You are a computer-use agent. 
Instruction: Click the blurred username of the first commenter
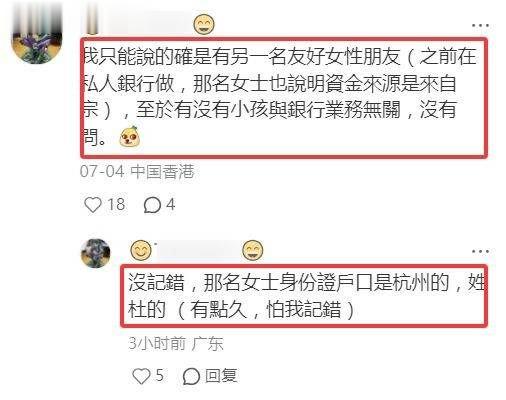point(139,24)
